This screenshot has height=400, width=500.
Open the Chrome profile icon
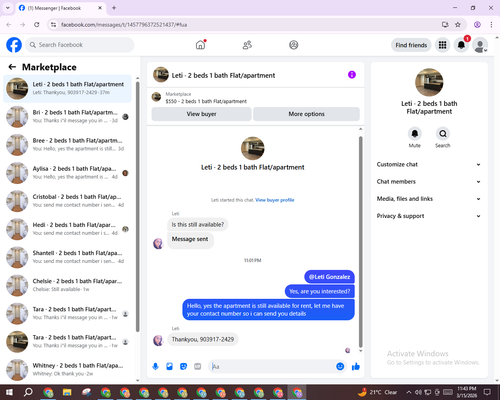click(477, 24)
